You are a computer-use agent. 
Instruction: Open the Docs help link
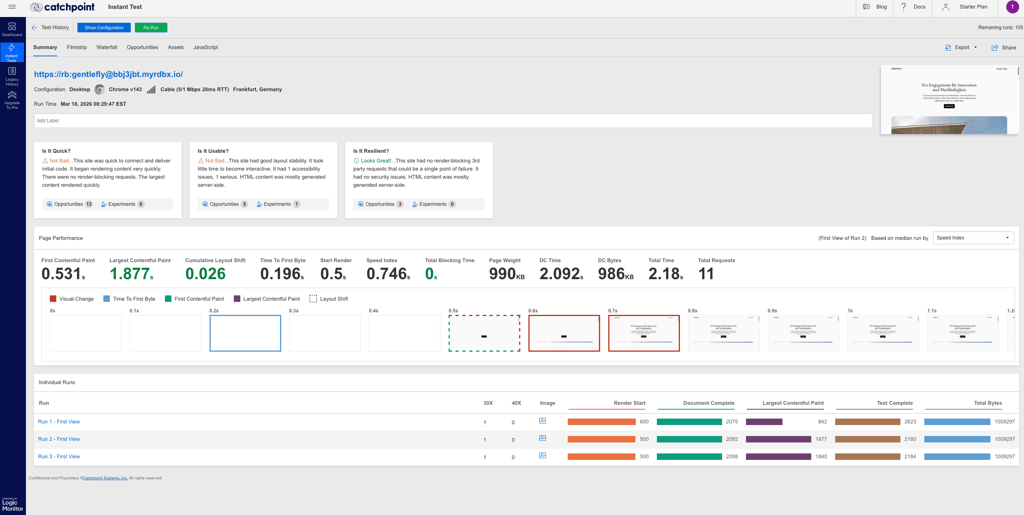tap(912, 7)
